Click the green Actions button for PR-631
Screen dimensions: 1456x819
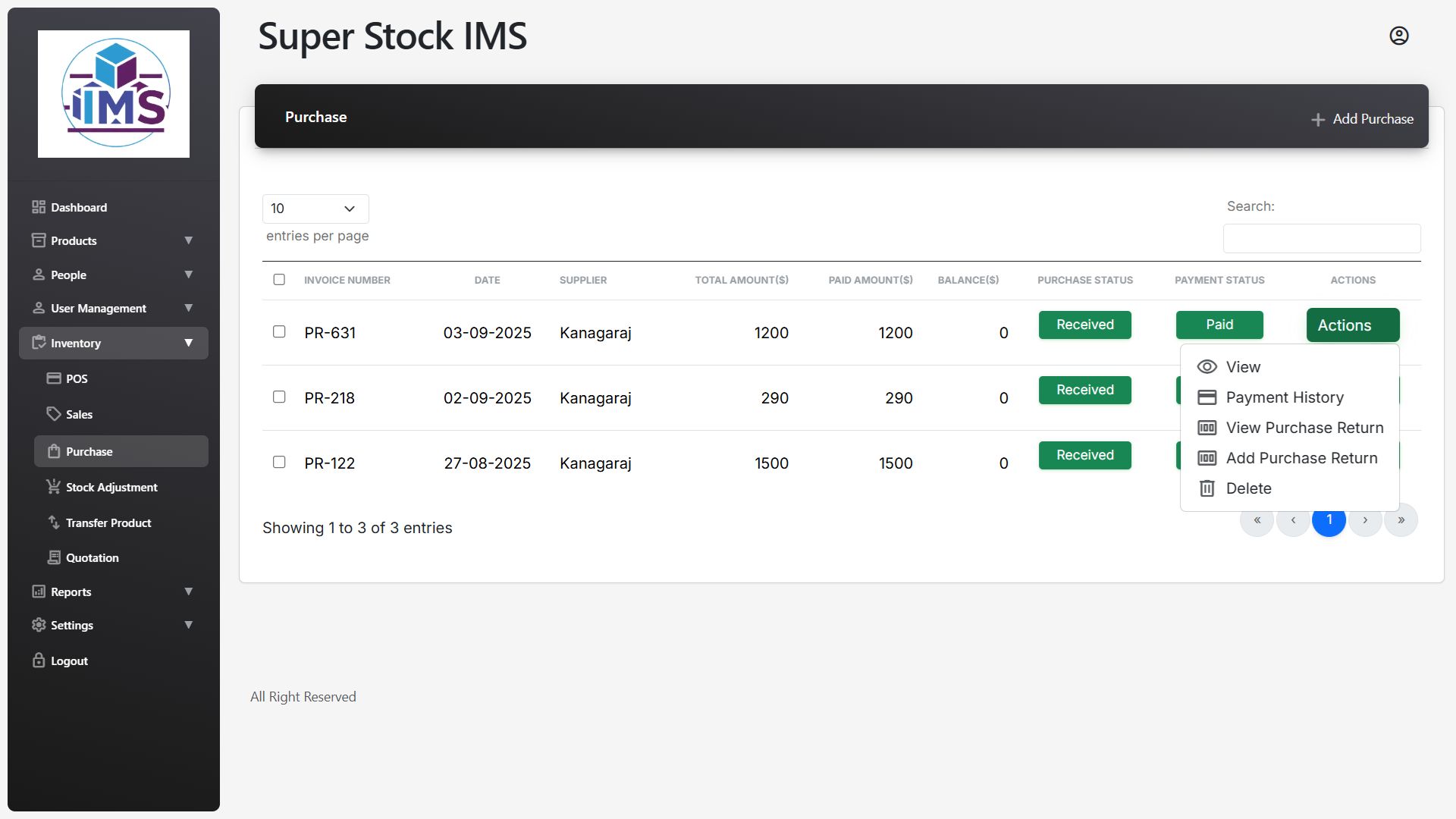[1352, 325]
